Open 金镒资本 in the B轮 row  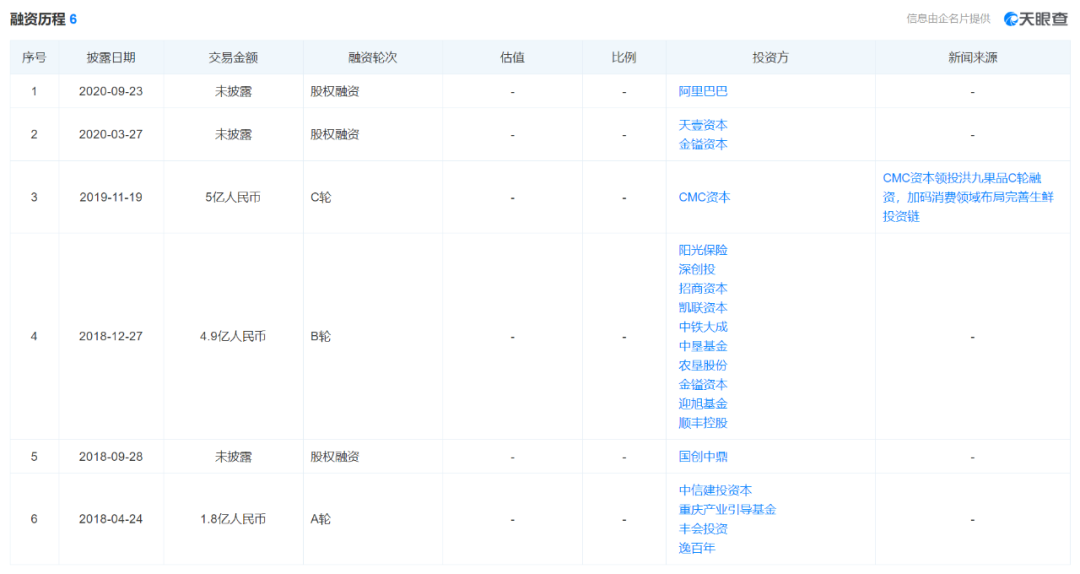tap(703, 385)
